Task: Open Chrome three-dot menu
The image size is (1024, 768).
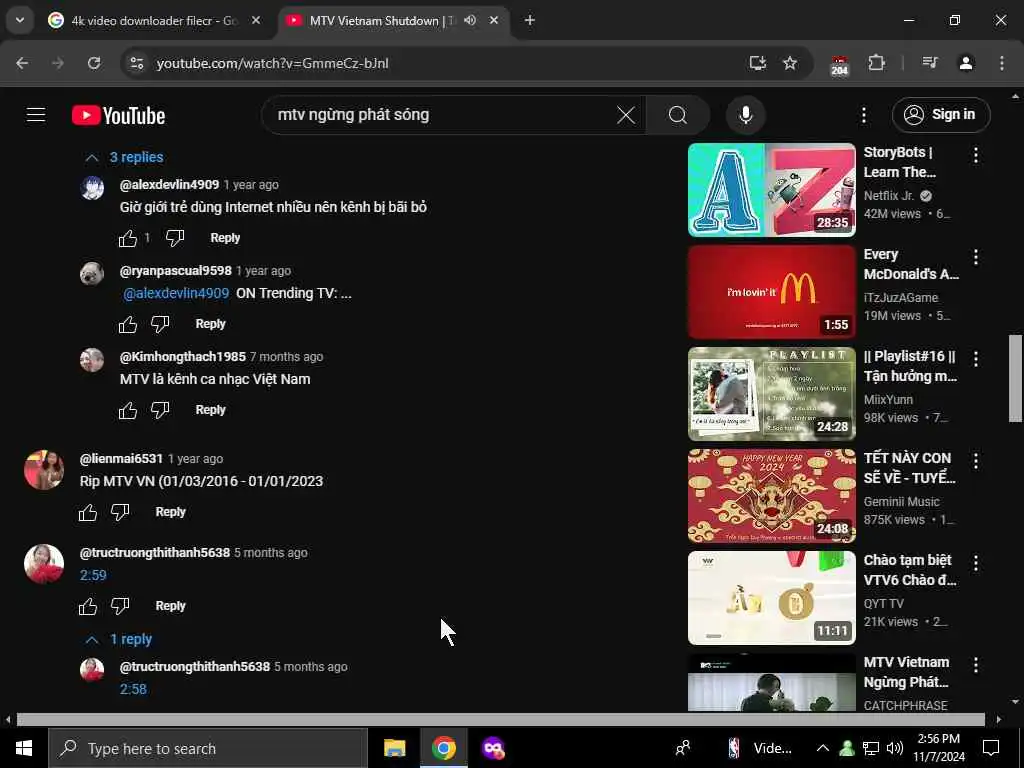Action: [x=1002, y=63]
